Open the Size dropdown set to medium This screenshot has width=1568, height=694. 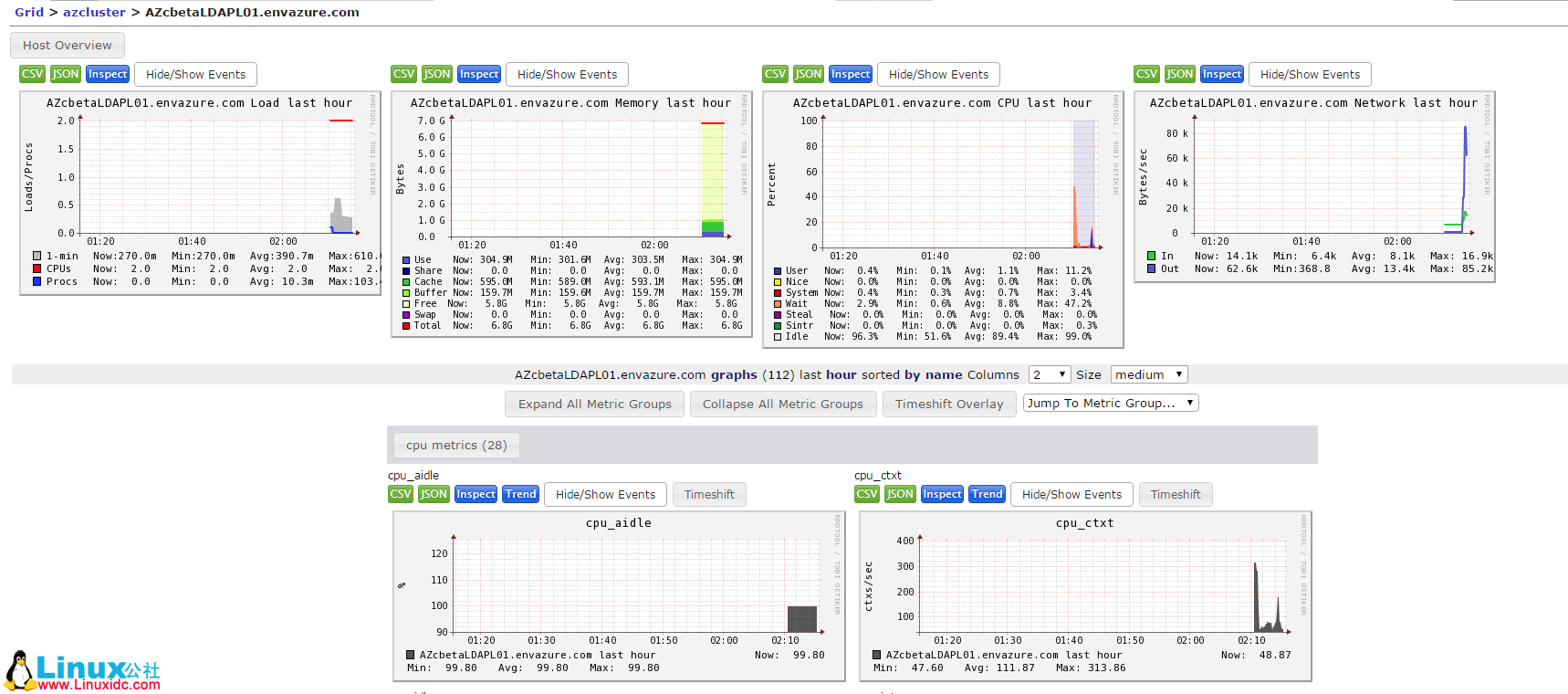pyautogui.click(x=1149, y=374)
